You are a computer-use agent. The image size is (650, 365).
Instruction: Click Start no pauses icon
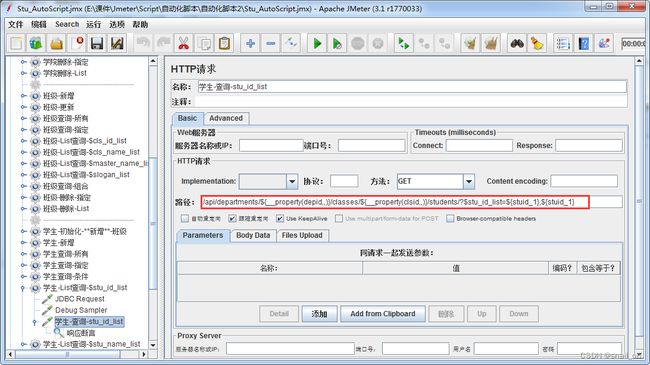coord(337,43)
